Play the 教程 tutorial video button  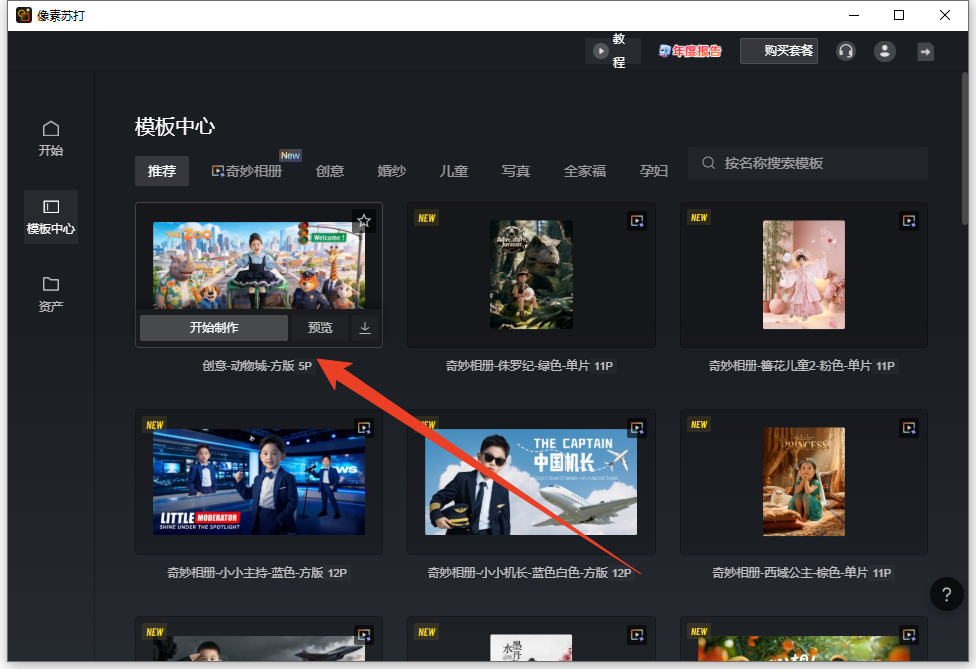tap(612, 51)
